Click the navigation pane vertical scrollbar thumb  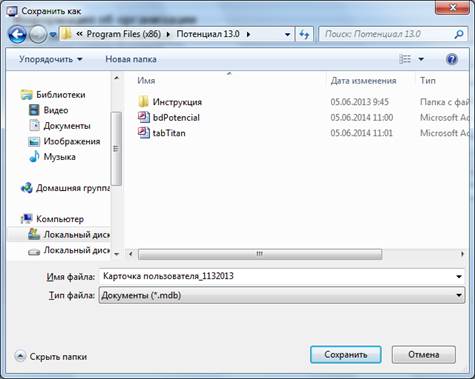[116, 149]
